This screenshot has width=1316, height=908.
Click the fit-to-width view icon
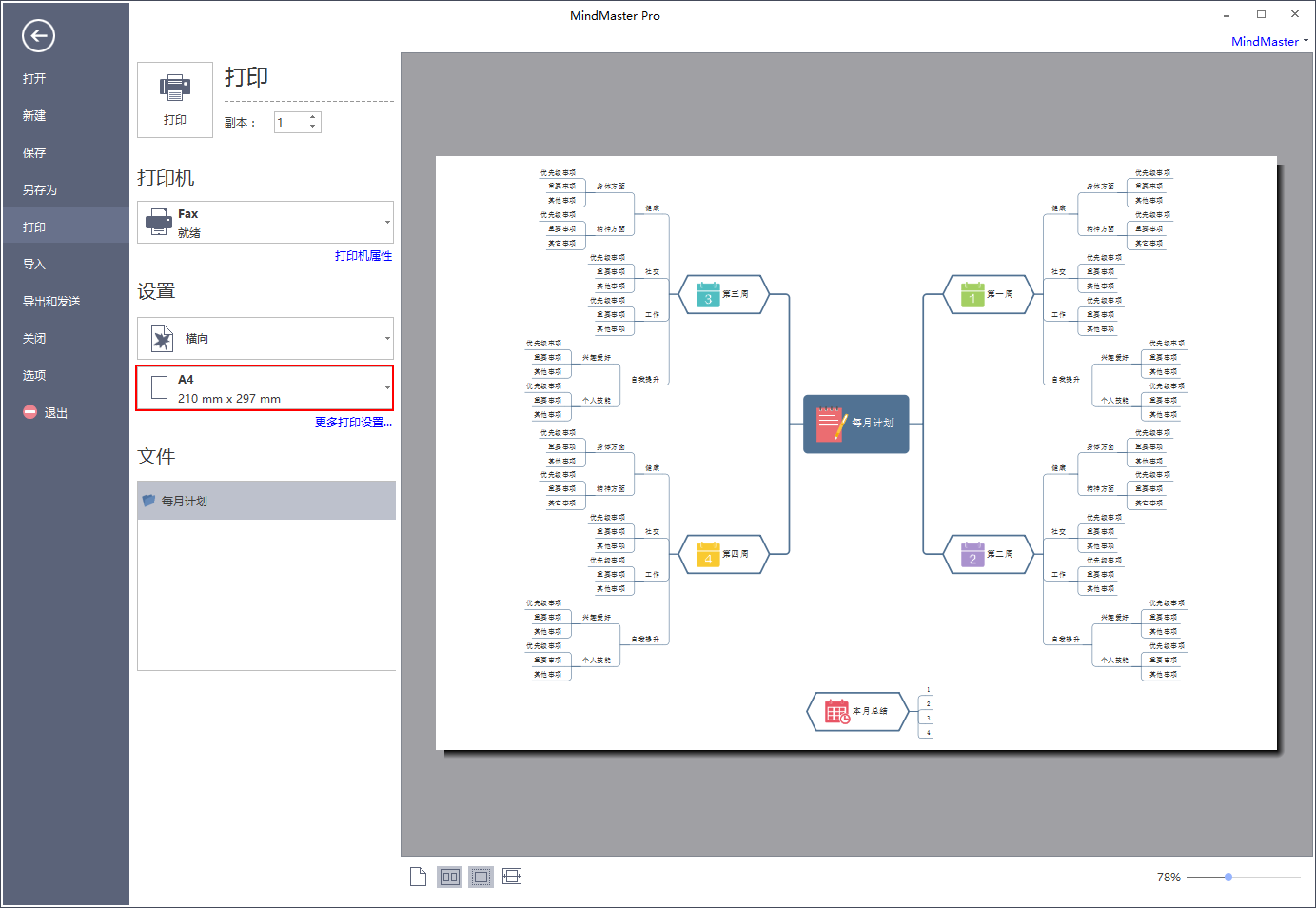pyautogui.click(x=512, y=877)
